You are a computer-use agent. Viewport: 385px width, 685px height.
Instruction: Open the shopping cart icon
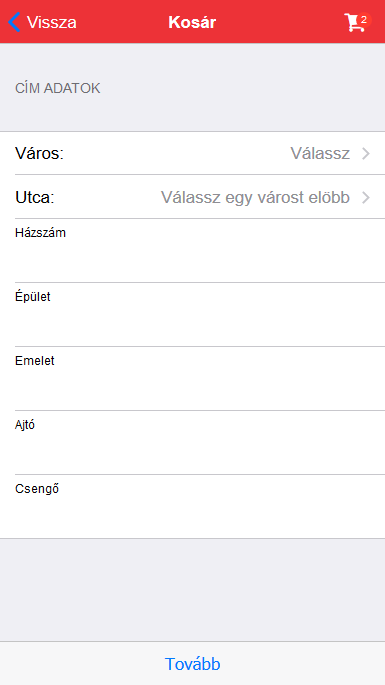tap(354, 22)
